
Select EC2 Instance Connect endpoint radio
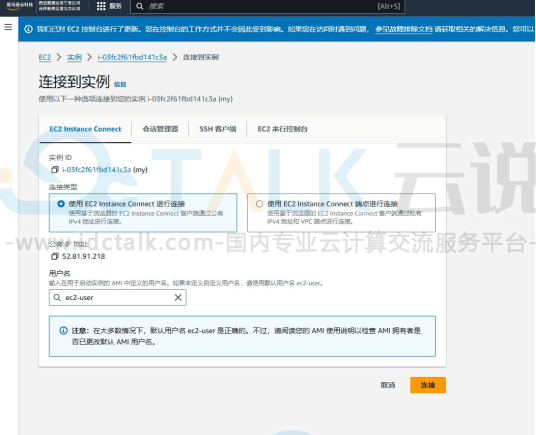click(259, 204)
